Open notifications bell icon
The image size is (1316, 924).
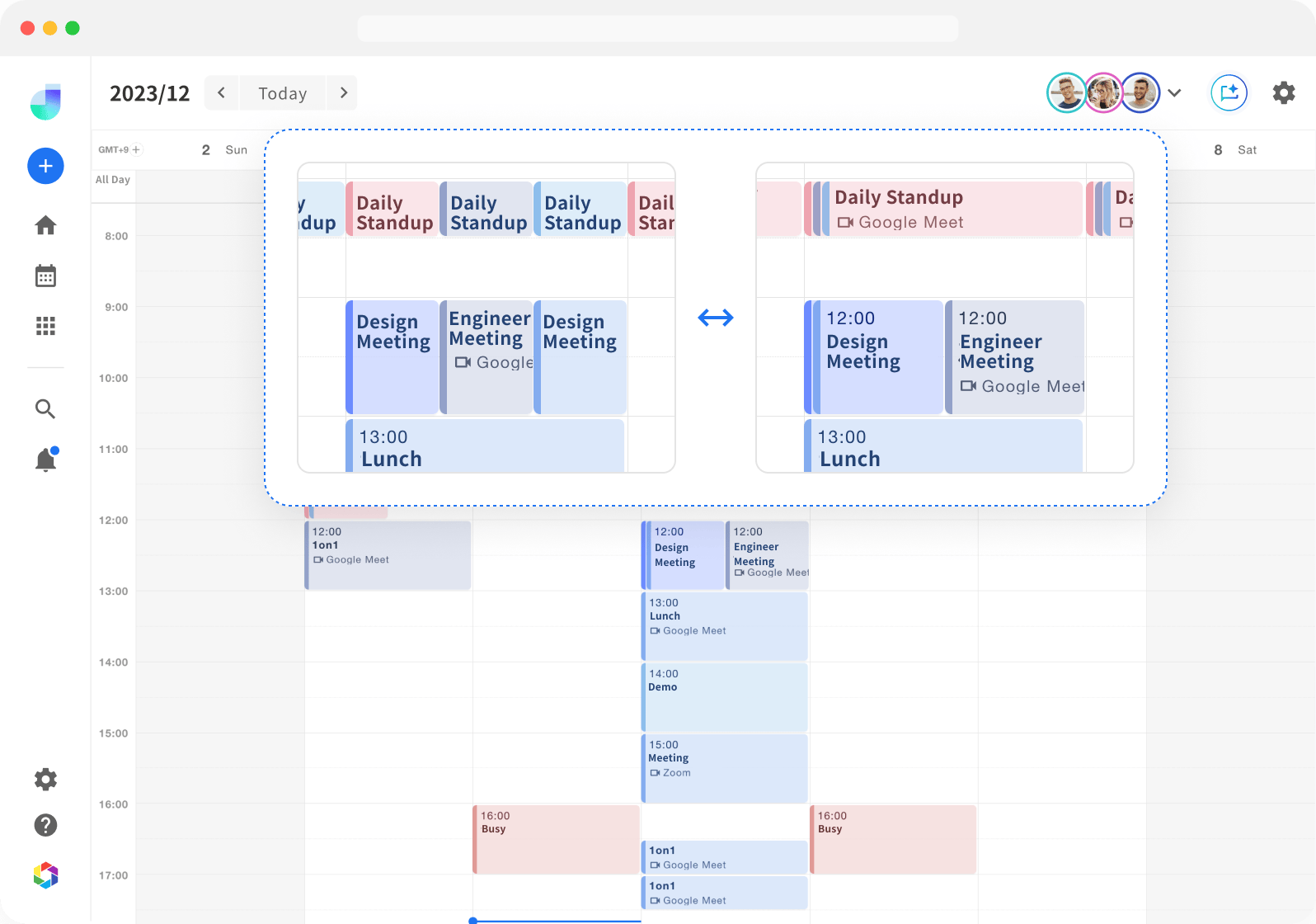pos(45,460)
